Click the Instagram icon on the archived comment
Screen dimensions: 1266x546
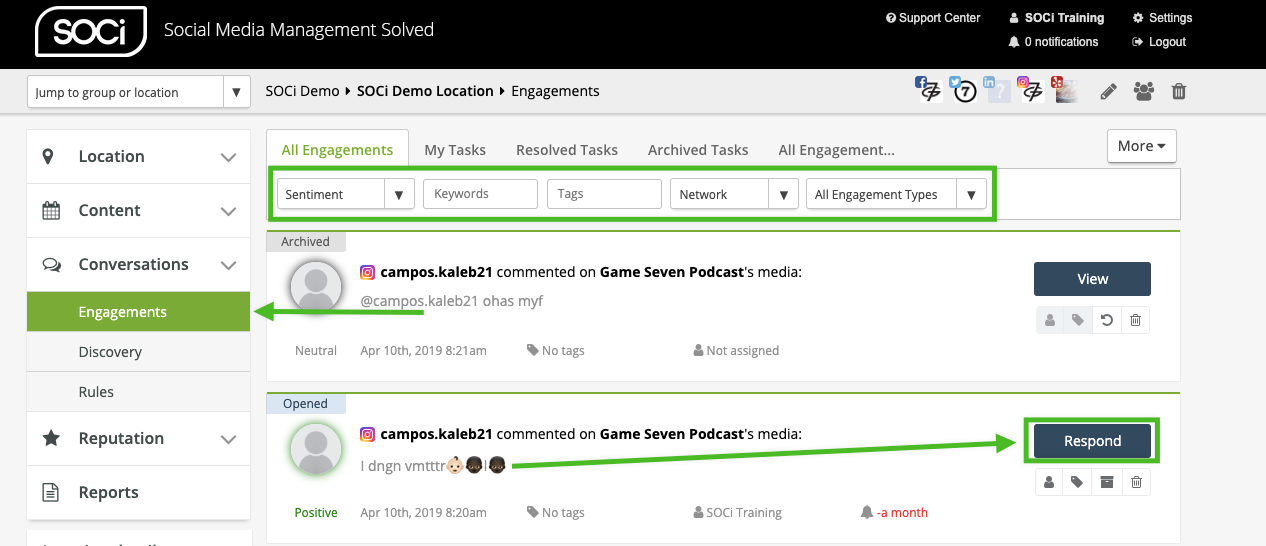click(x=368, y=272)
